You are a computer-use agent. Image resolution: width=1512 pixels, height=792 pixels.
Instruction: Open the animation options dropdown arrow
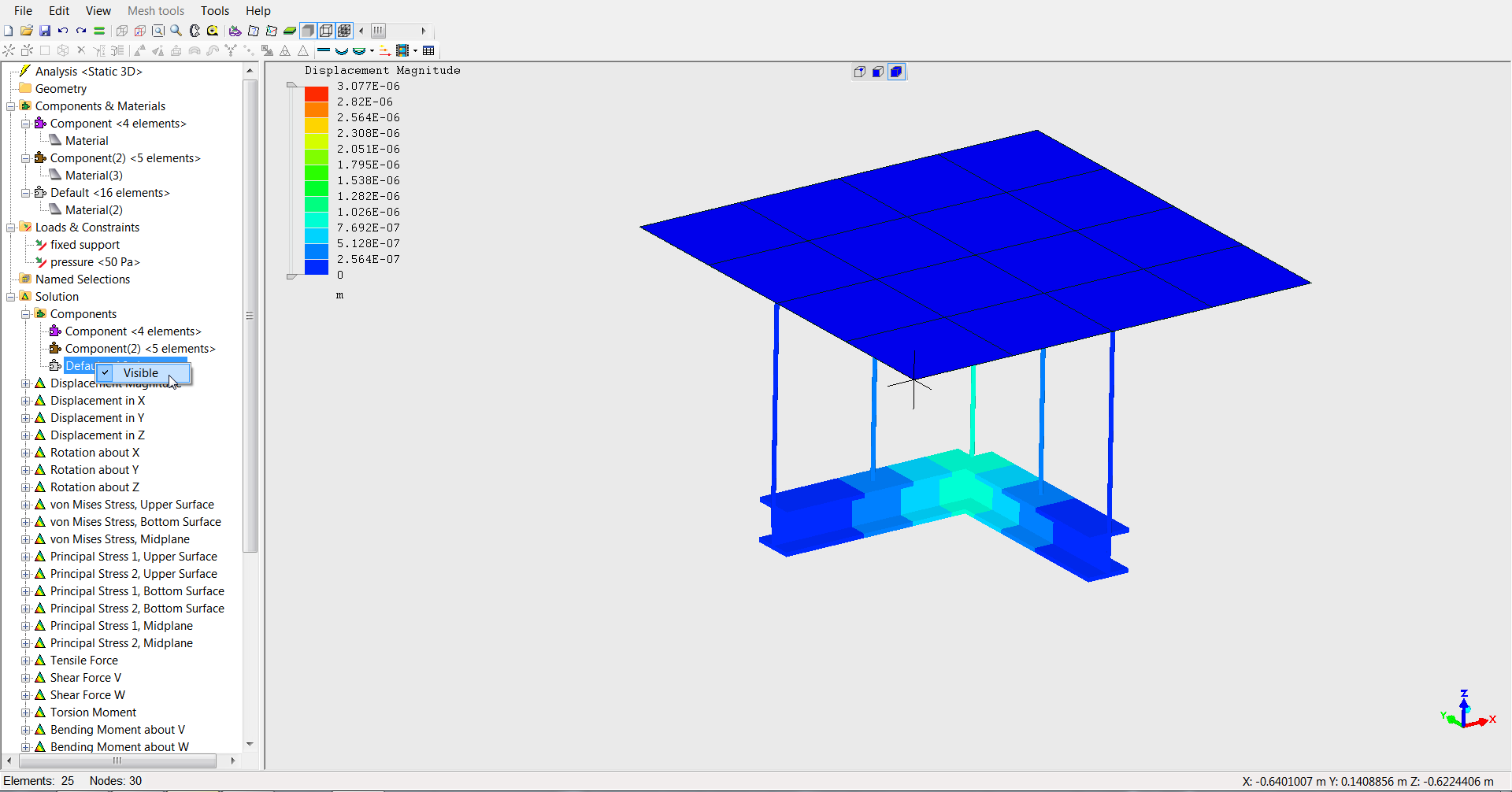pos(415,50)
